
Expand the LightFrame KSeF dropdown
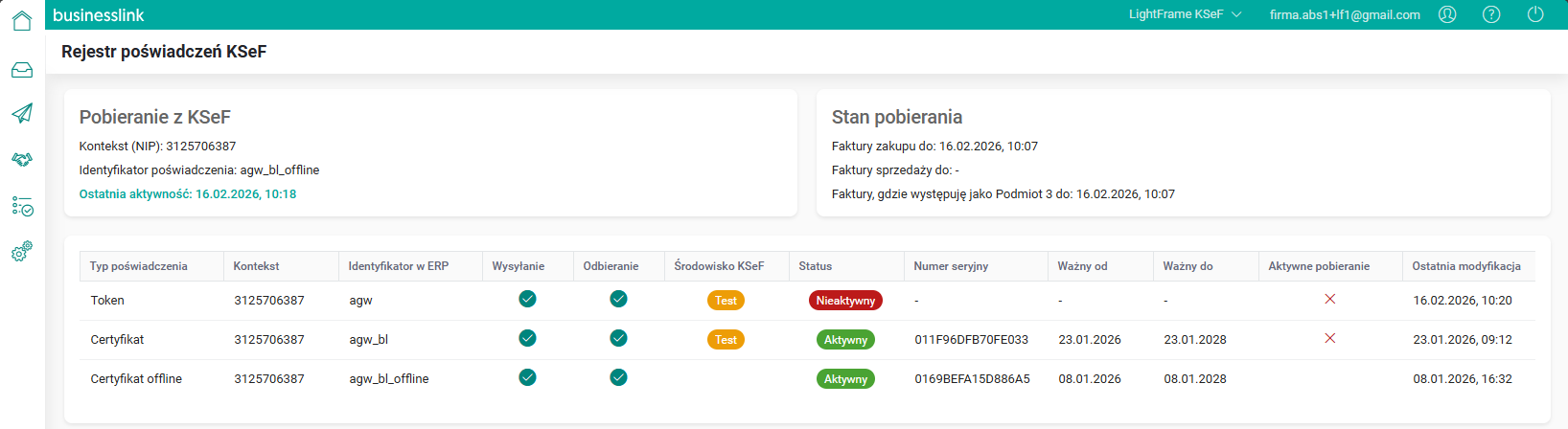pyautogui.click(x=1185, y=14)
